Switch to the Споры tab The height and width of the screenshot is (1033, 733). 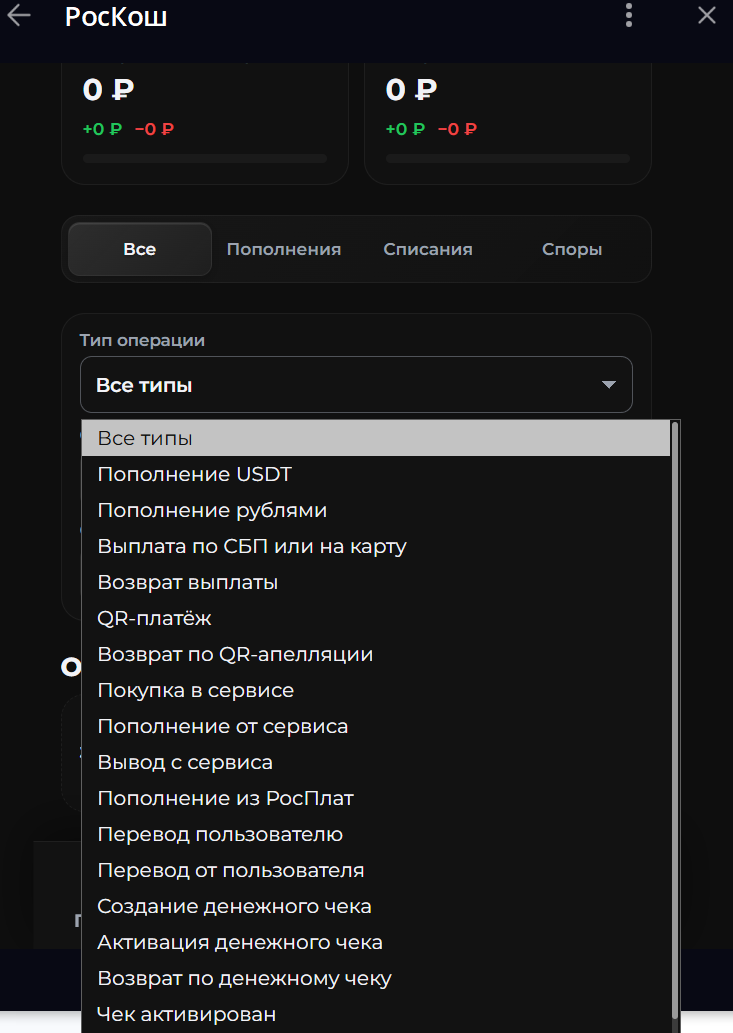pos(572,249)
